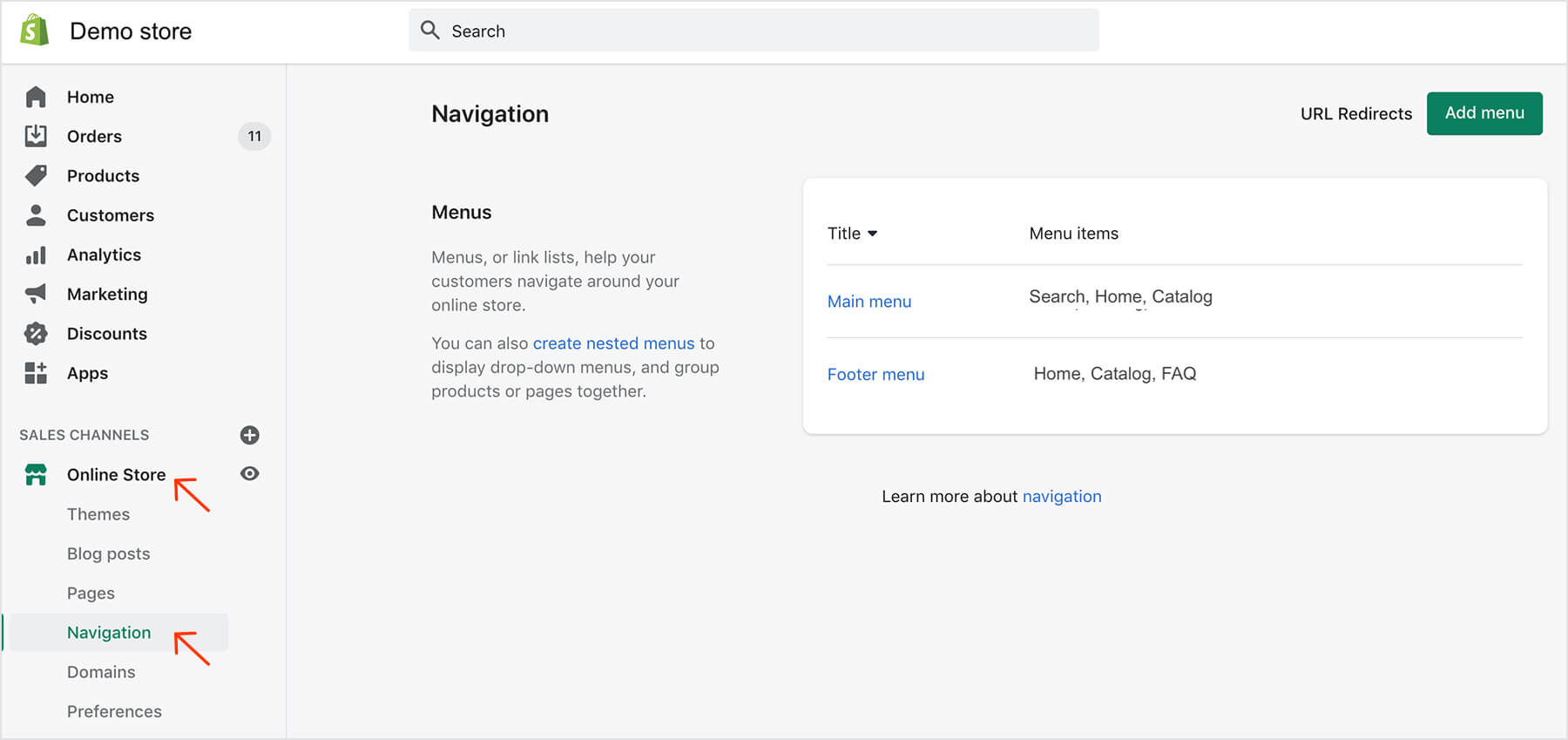Click the Apps grid icon
1568x740 pixels.
[36, 373]
